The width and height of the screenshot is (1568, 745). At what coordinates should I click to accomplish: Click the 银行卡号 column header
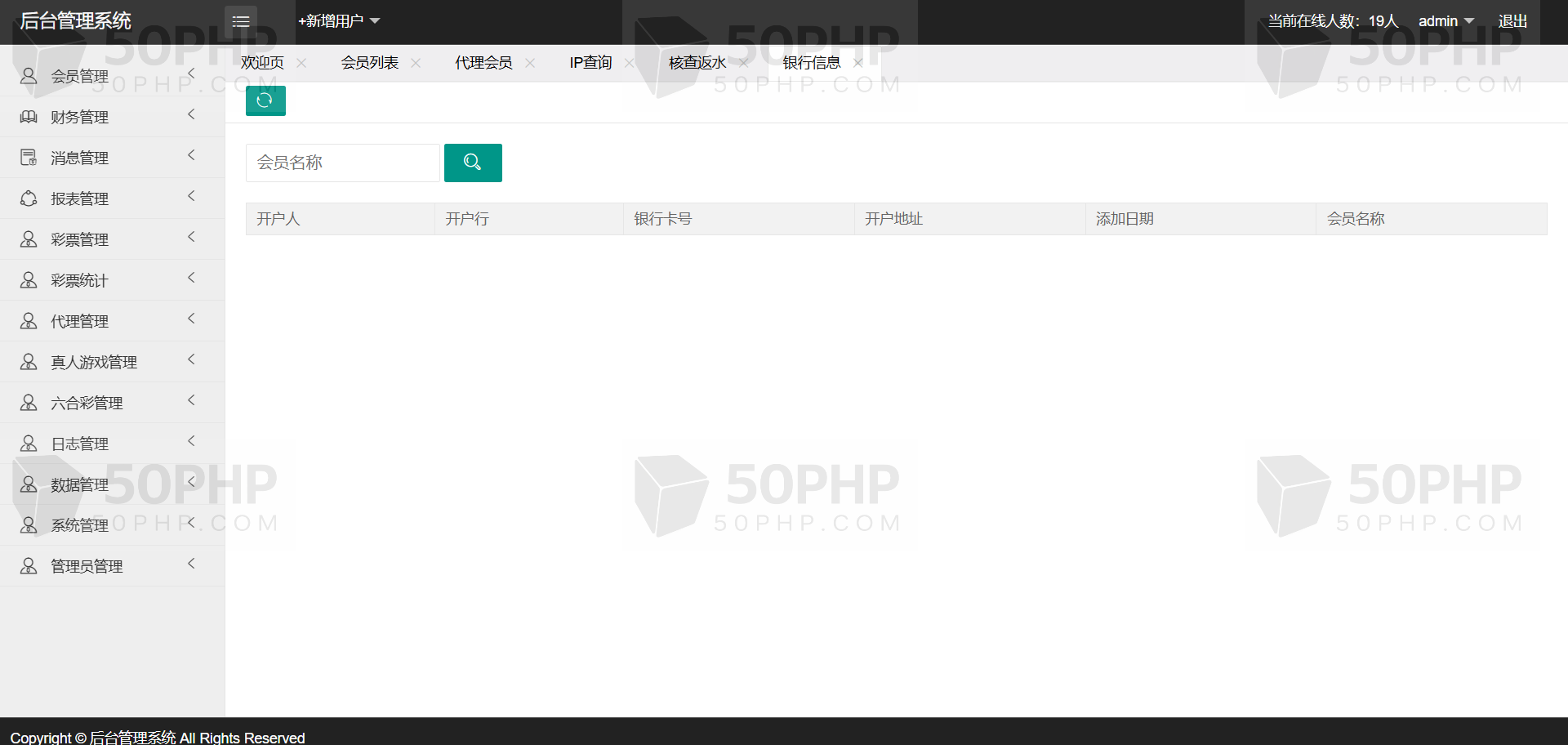[x=662, y=219]
